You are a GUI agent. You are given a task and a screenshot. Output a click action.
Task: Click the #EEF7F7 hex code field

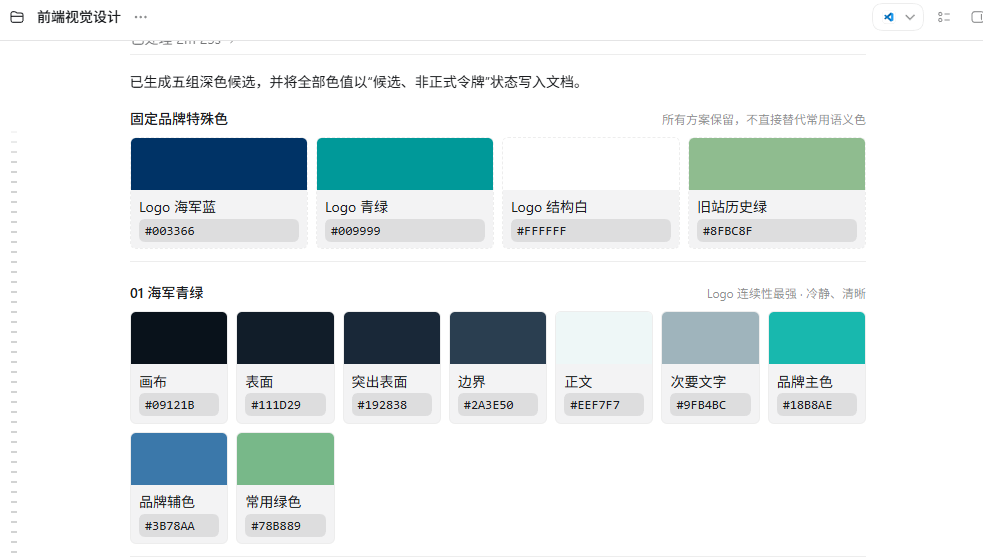604,405
